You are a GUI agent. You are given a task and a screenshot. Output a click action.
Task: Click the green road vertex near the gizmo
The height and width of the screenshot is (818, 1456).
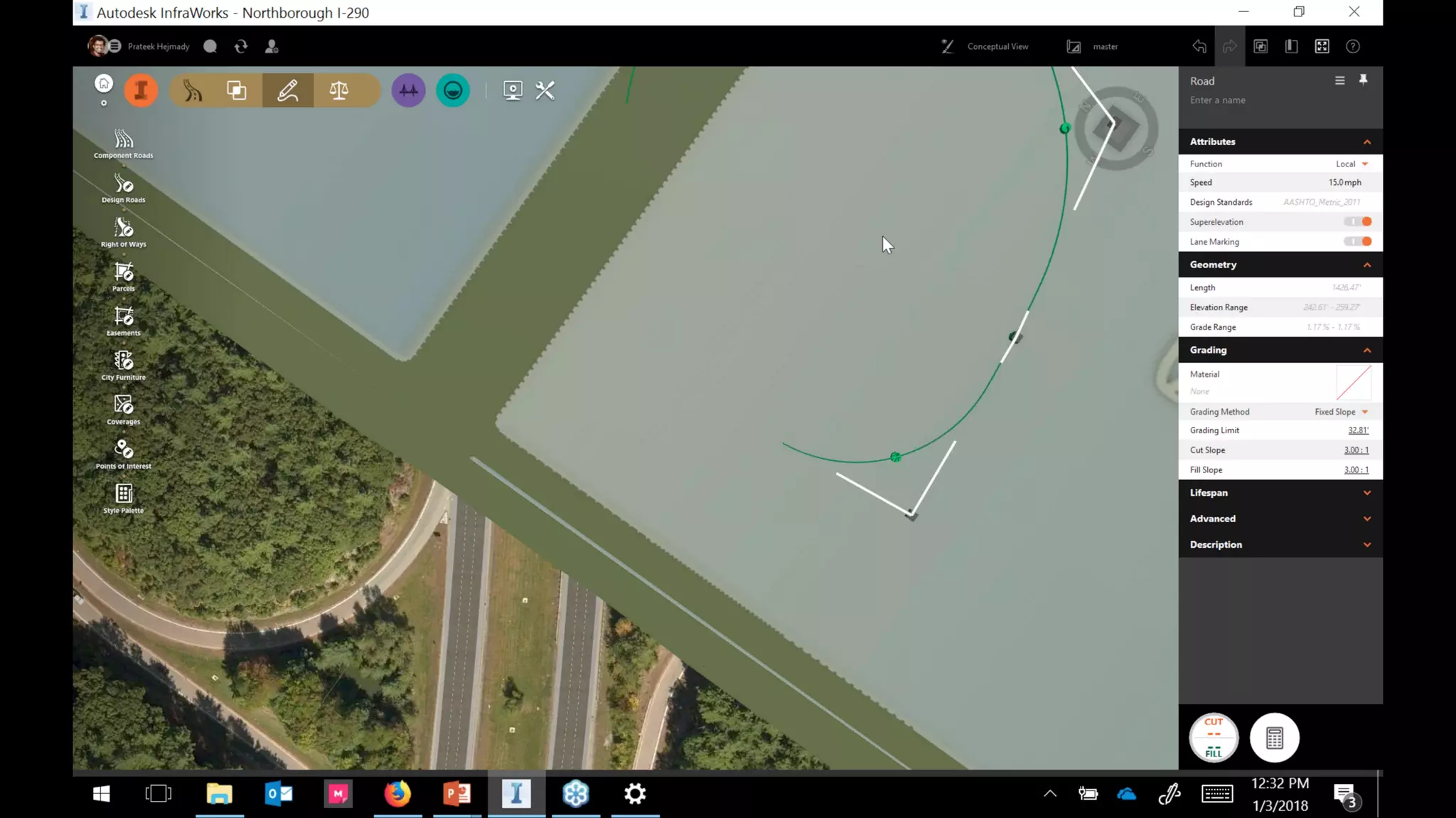[896, 457]
